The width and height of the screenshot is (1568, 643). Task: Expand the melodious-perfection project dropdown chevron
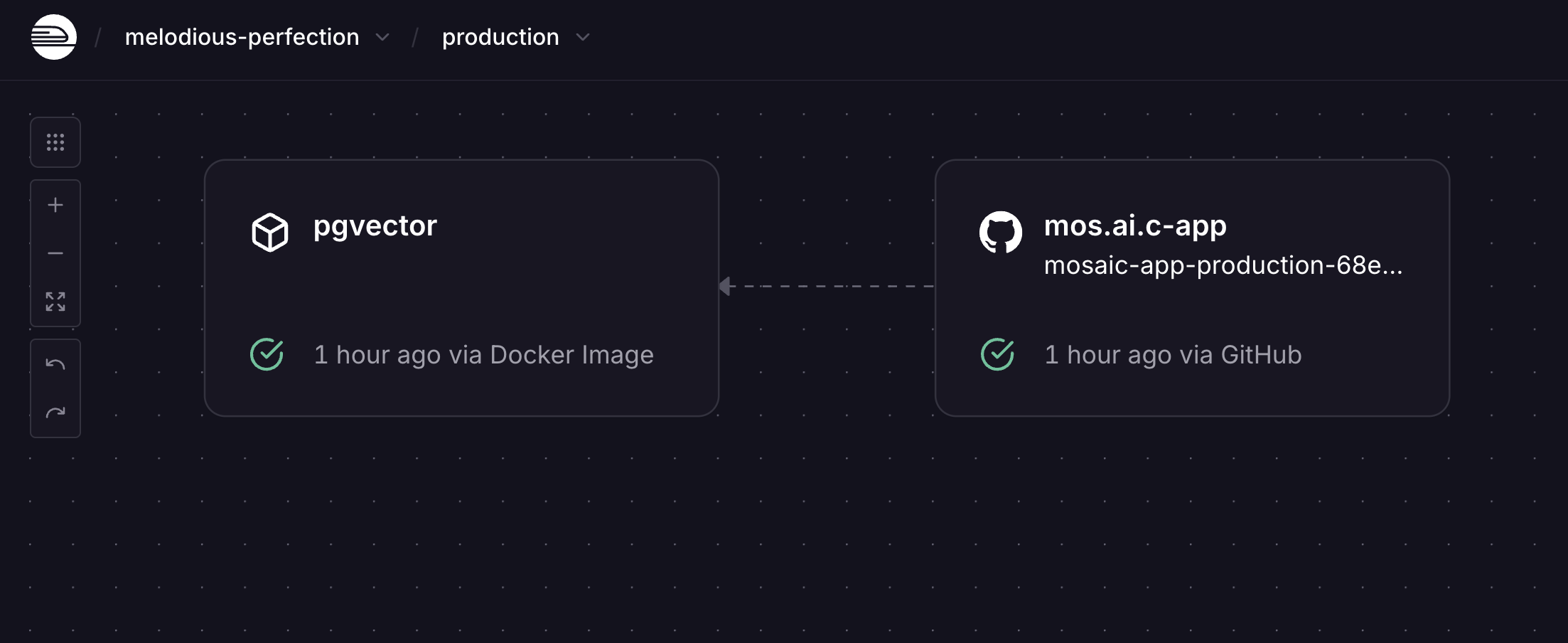click(382, 37)
